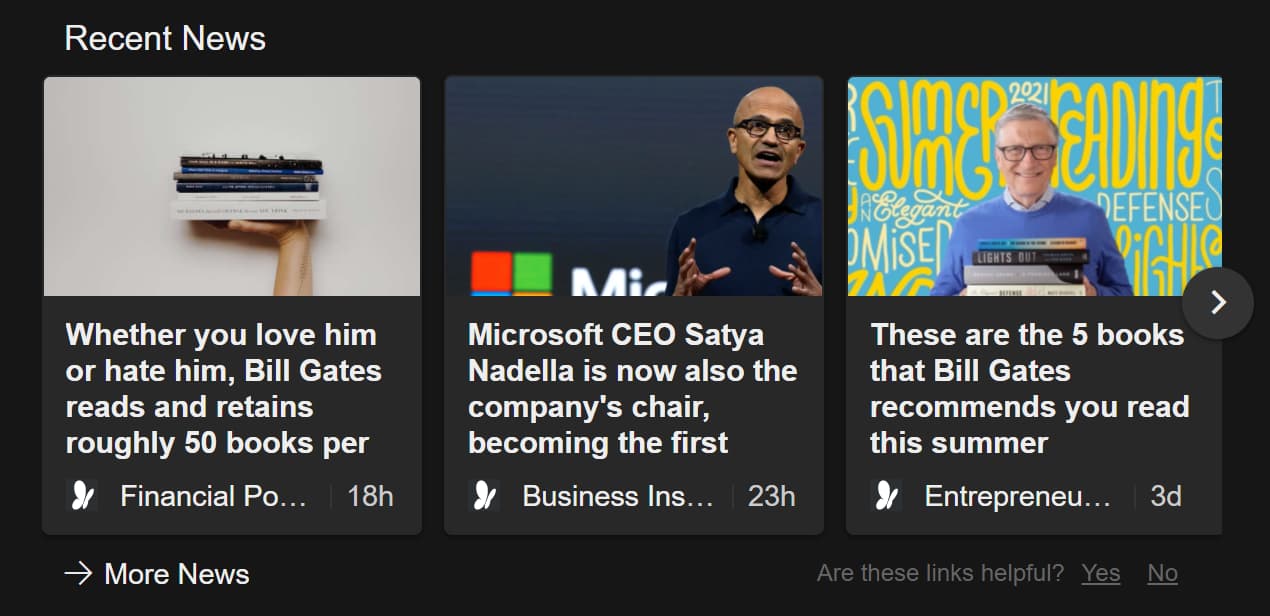Click the 18h timestamp on first card
Image resolution: width=1270 pixels, height=616 pixels.
pos(370,496)
